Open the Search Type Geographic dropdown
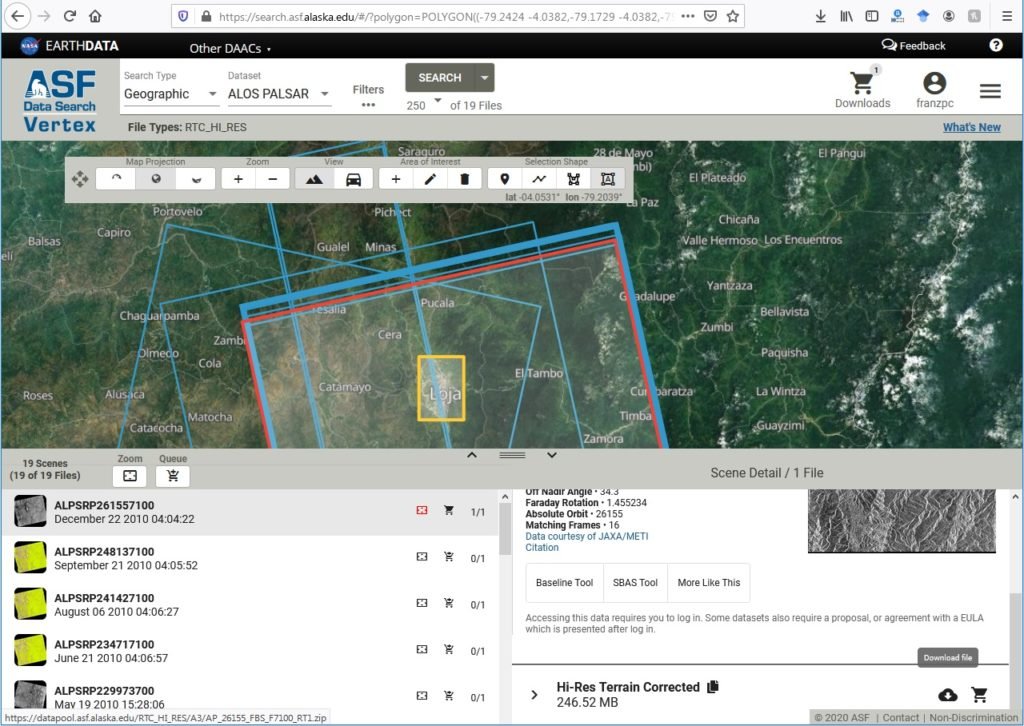 (171, 94)
